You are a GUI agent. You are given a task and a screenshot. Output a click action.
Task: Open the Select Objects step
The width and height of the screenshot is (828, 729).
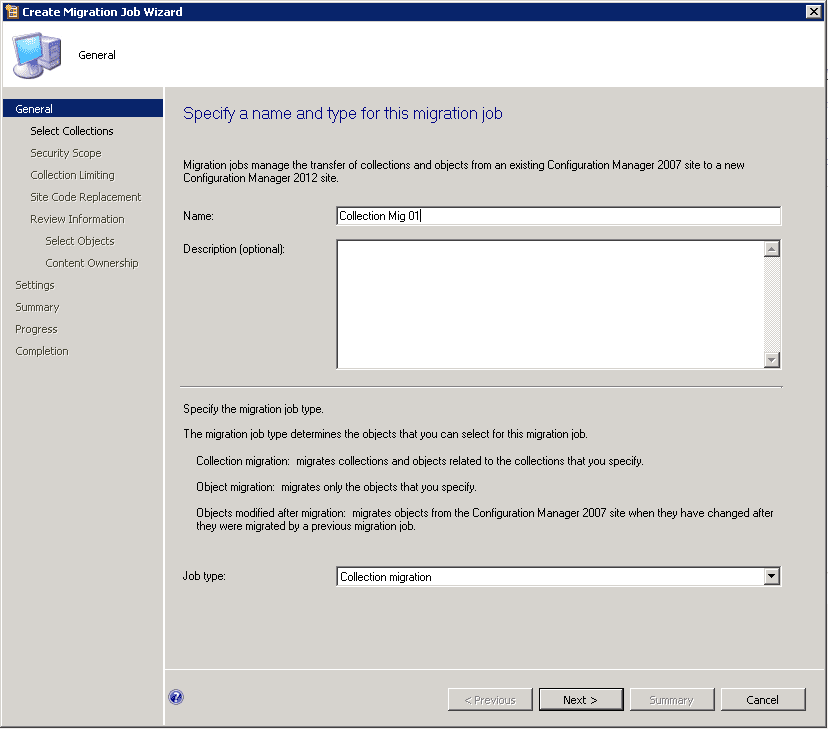tap(80, 241)
